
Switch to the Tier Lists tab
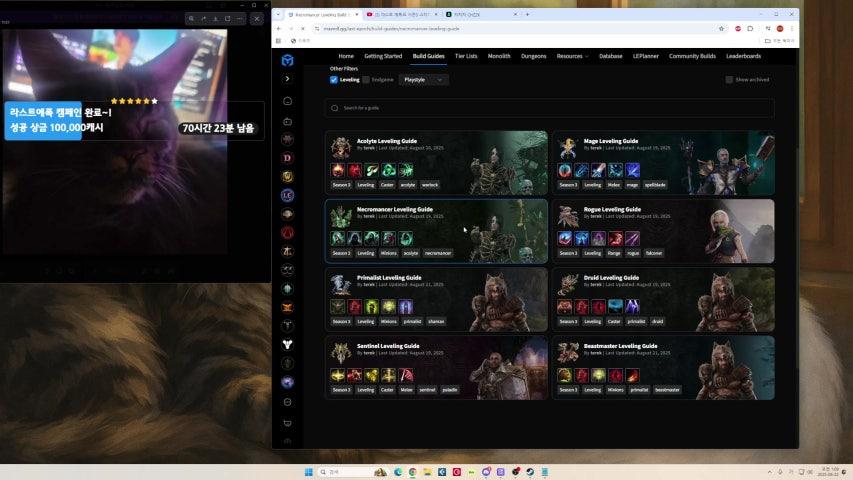pyautogui.click(x=466, y=56)
